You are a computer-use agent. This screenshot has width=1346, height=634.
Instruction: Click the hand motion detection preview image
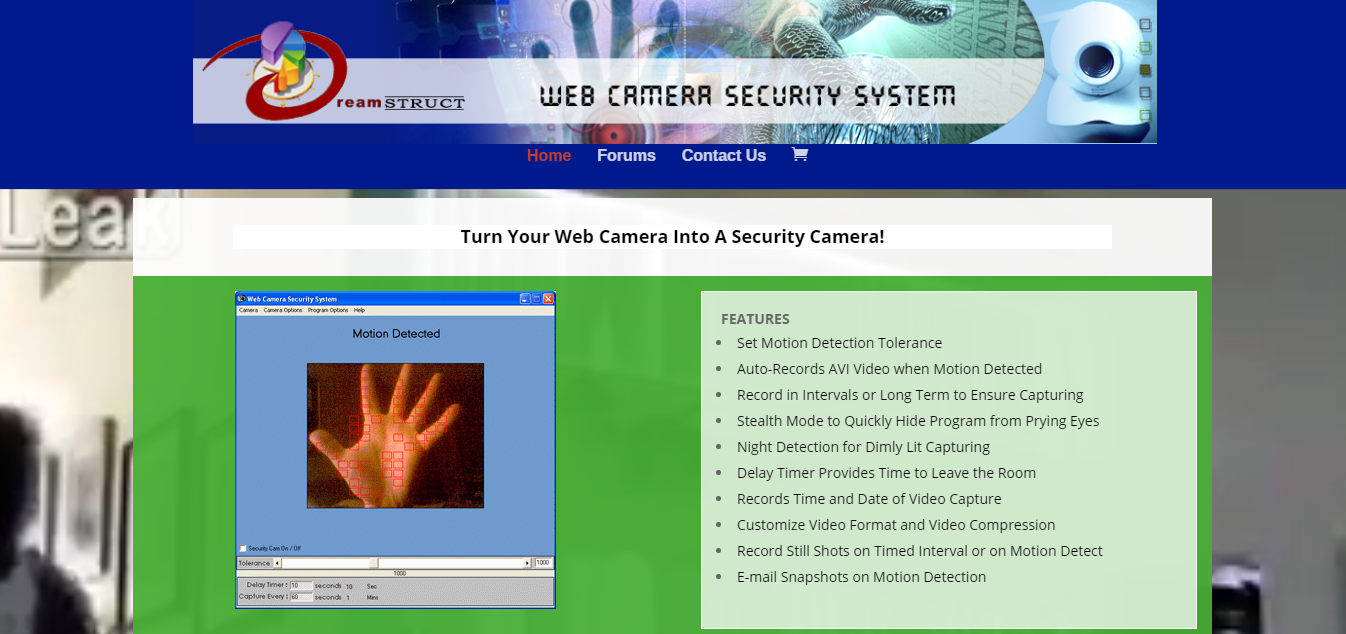tap(395, 435)
